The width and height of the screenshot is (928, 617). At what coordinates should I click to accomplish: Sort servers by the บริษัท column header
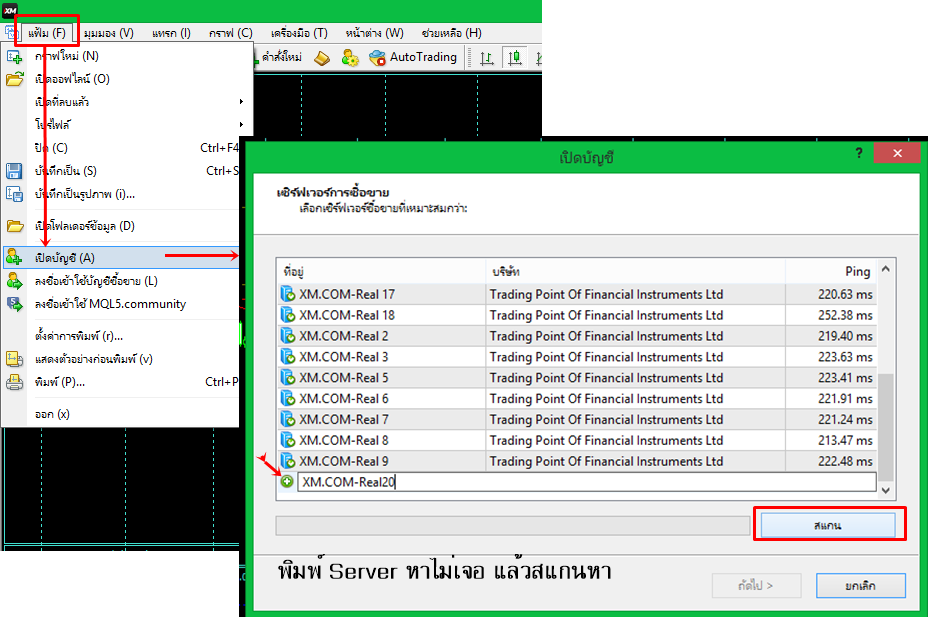coord(635,272)
